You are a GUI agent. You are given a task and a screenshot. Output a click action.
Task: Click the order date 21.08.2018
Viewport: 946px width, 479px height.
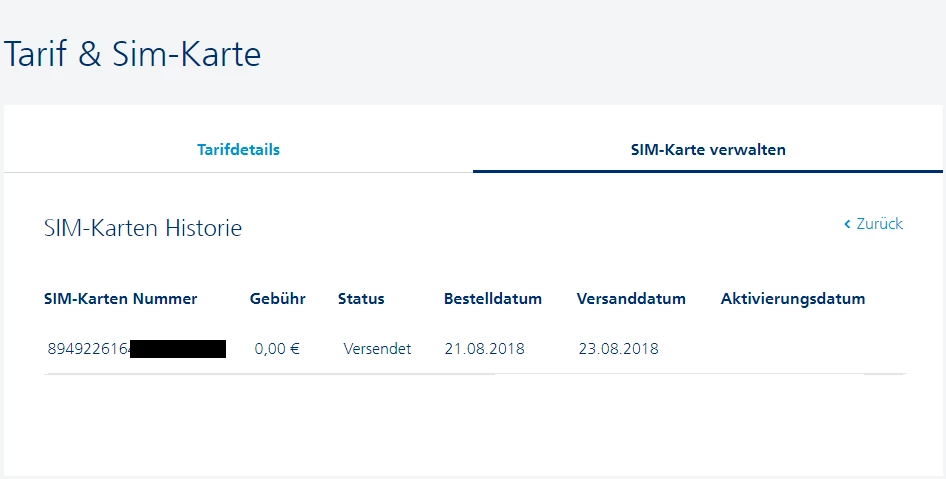pyautogui.click(x=485, y=349)
